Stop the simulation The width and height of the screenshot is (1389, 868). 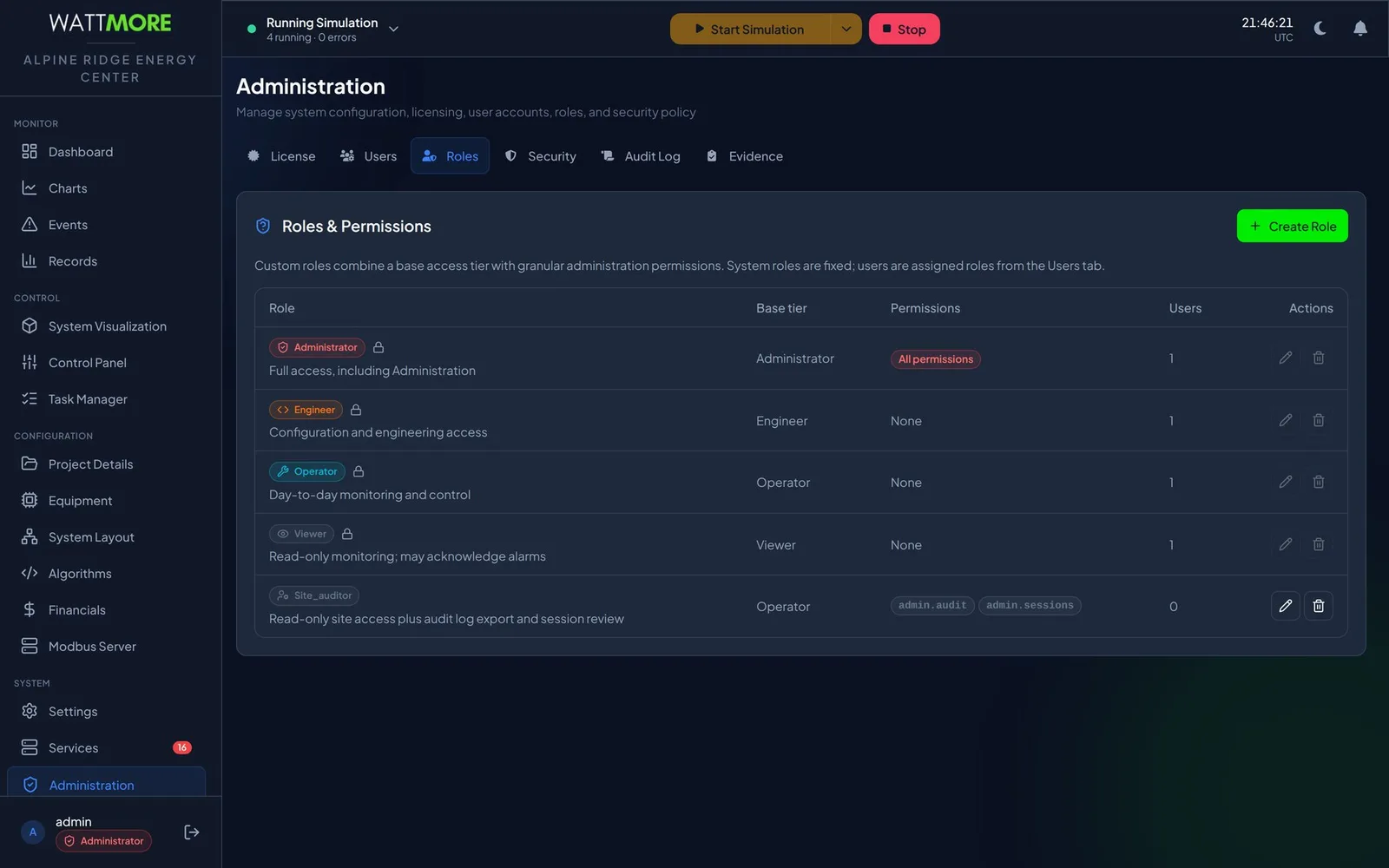(x=905, y=29)
